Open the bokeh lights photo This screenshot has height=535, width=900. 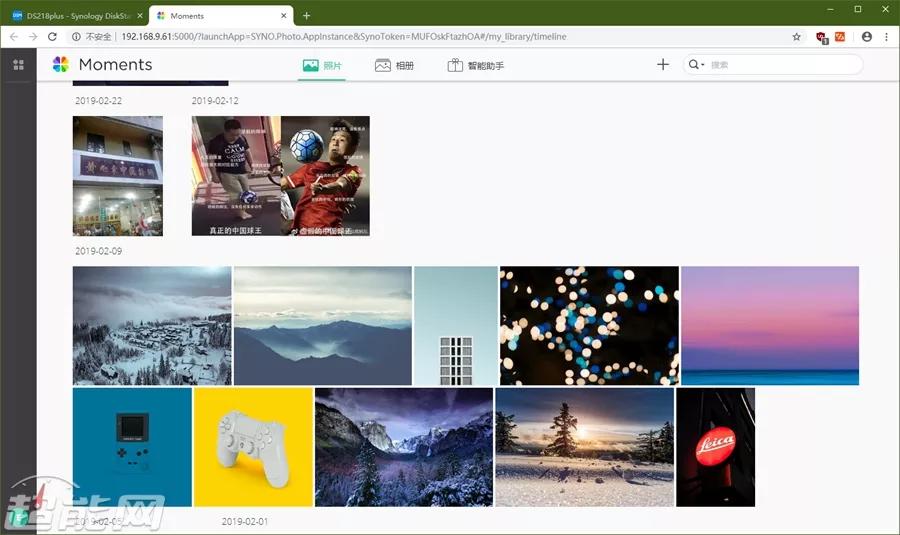tap(589, 325)
